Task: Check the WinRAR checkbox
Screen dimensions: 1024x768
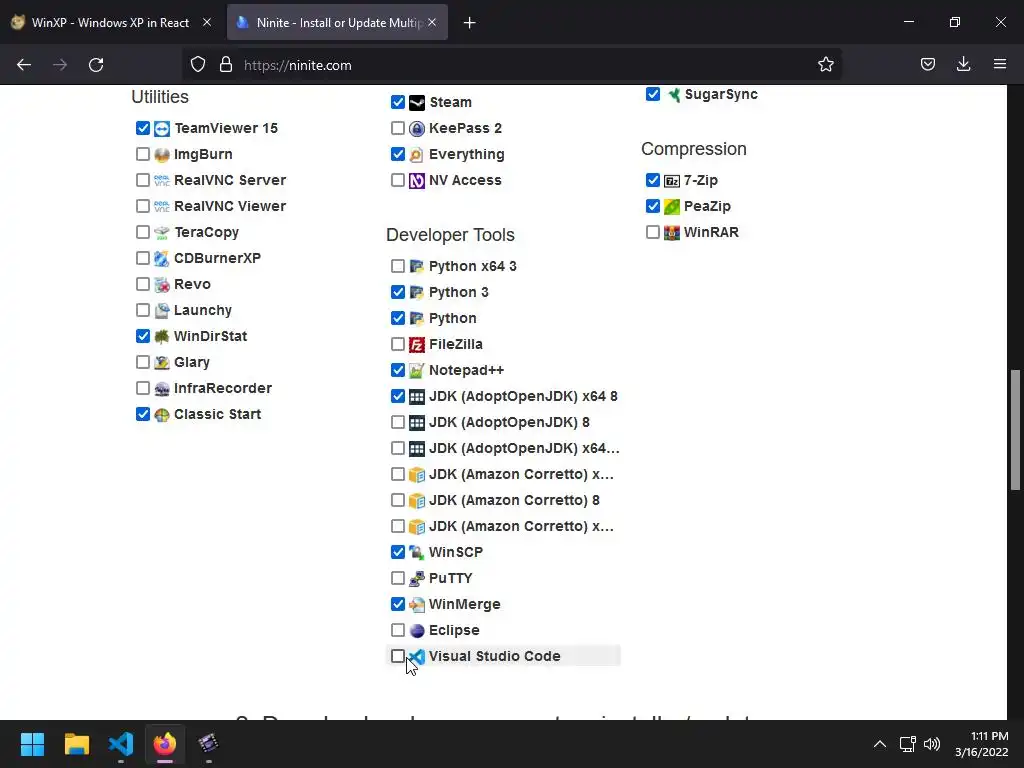Action: (652, 232)
